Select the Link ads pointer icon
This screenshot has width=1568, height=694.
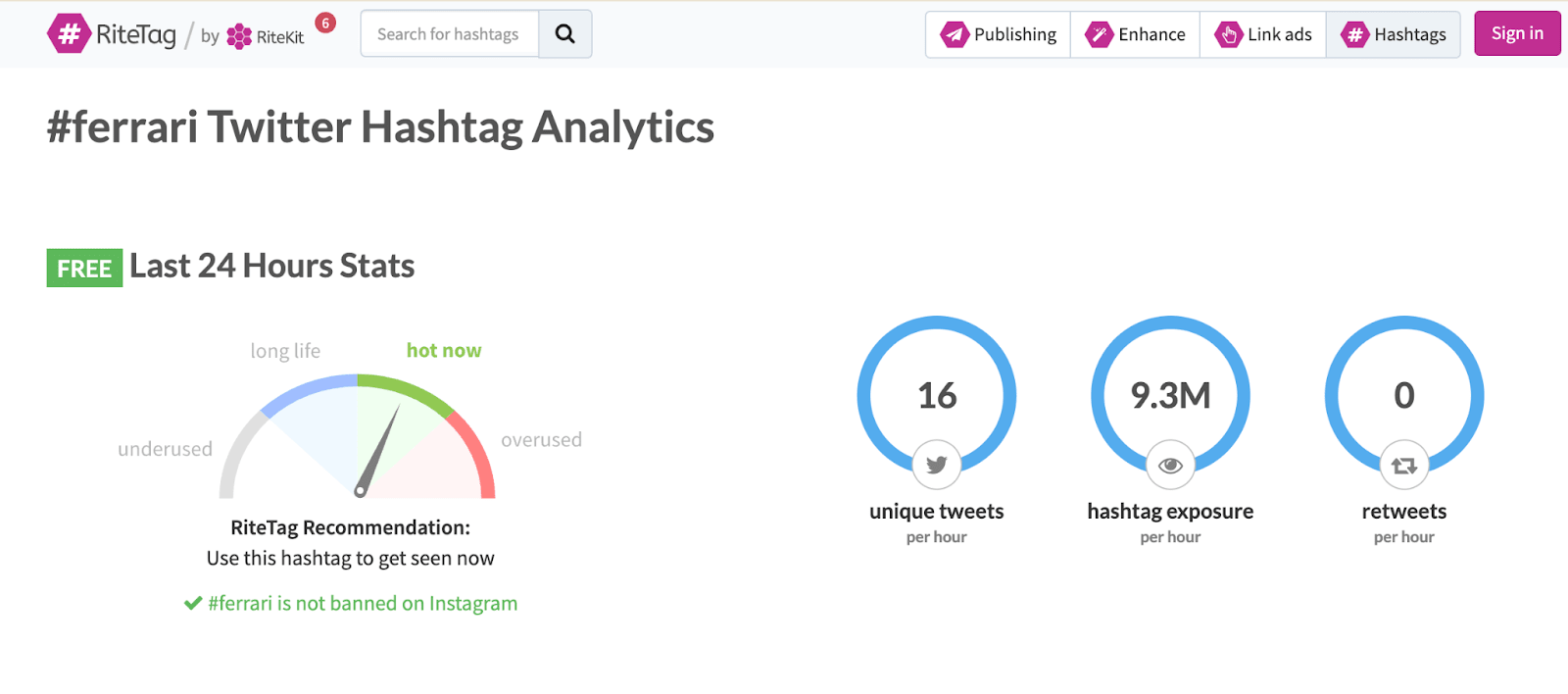[1229, 33]
